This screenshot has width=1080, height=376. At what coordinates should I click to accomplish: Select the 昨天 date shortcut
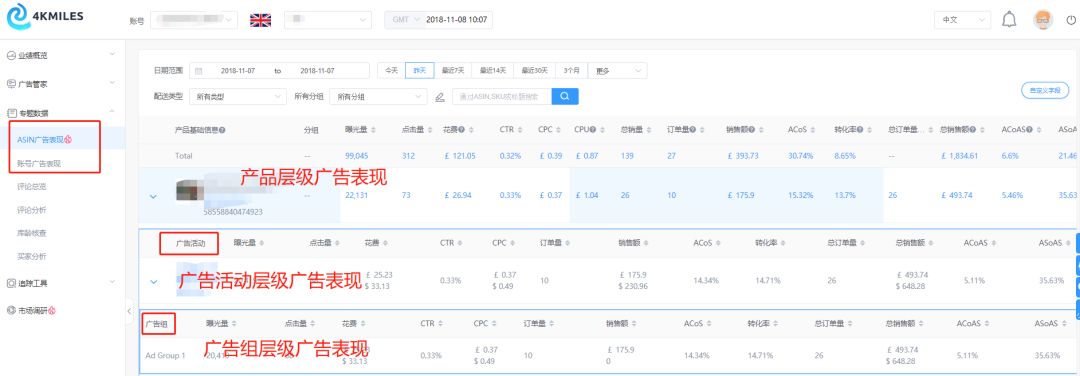click(x=419, y=71)
